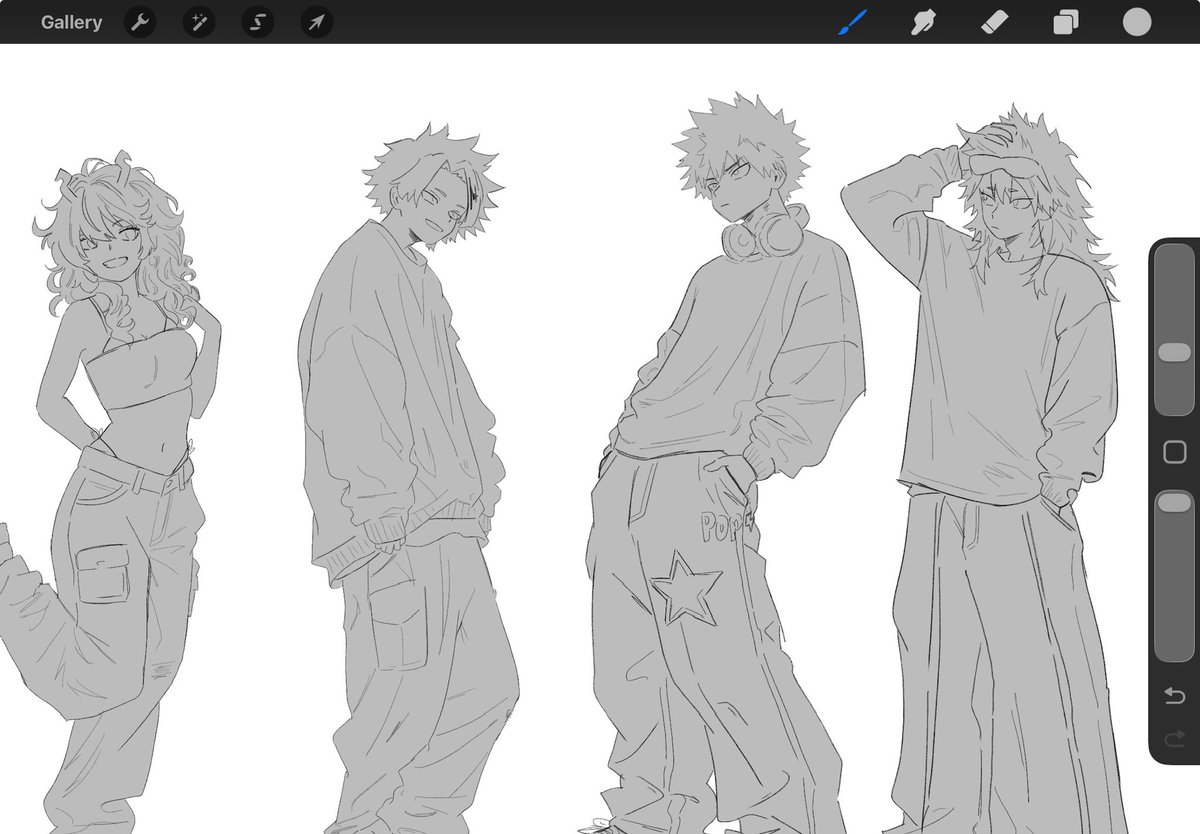Open the Layers panel
The width and height of the screenshot is (1200, 834).
1066,22
